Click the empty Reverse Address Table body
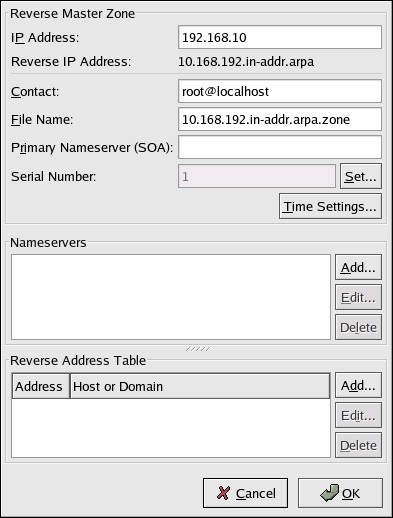The height and width of the screenshot is (518, 393). [171, 428]
